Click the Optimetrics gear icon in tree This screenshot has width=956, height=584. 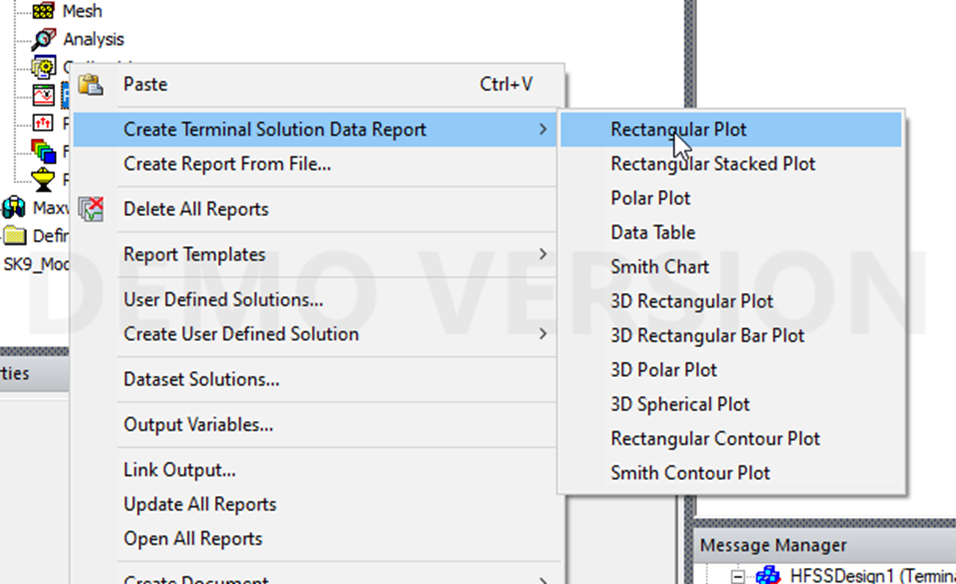(43, 68)
